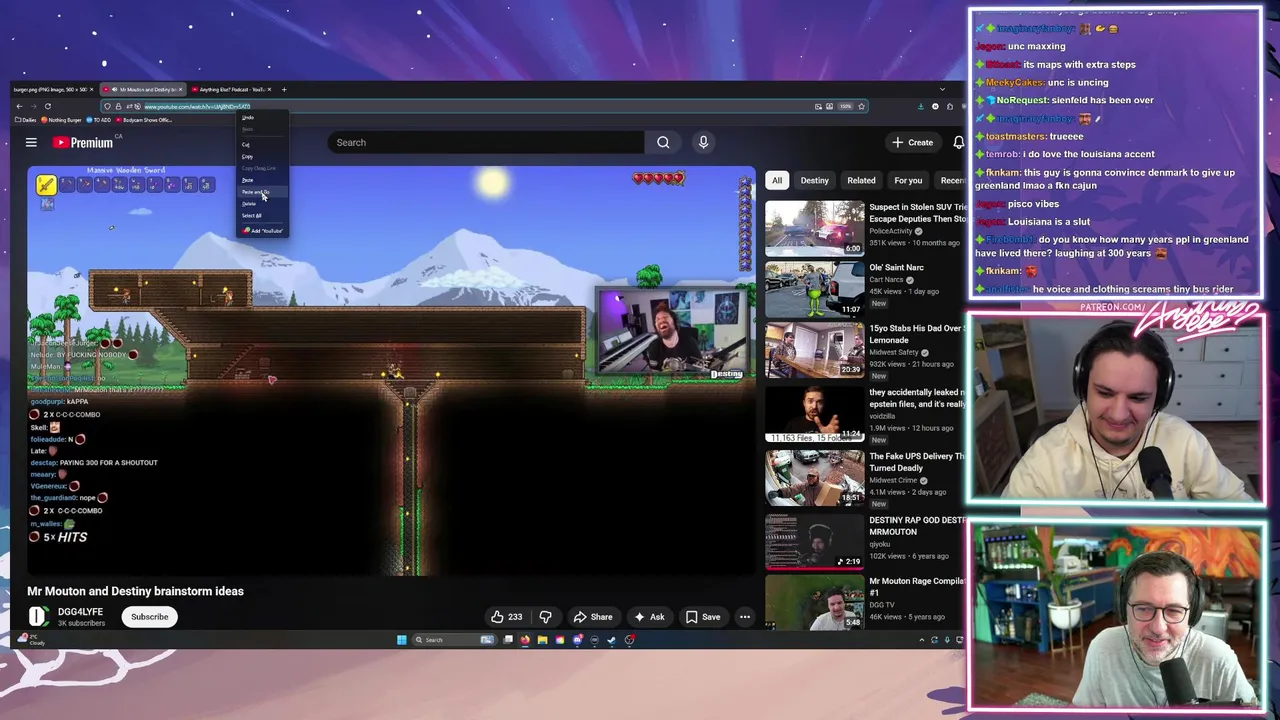Open File Explorer from the taskbar
This screenshot has height=720, width=1280.
[543, 640]
